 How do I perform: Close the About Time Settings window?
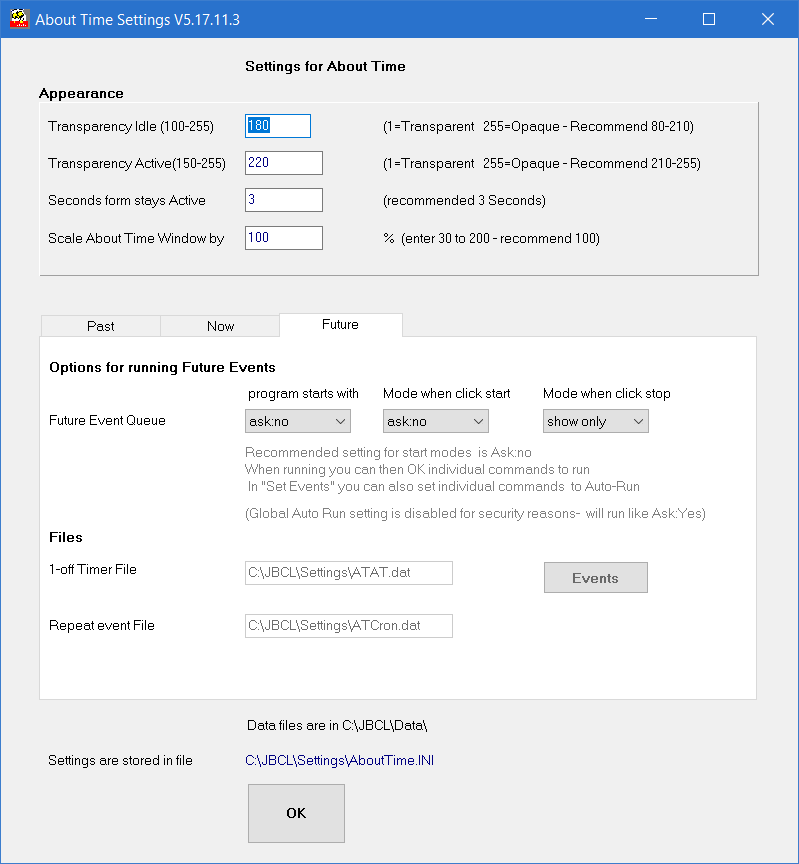767,19
